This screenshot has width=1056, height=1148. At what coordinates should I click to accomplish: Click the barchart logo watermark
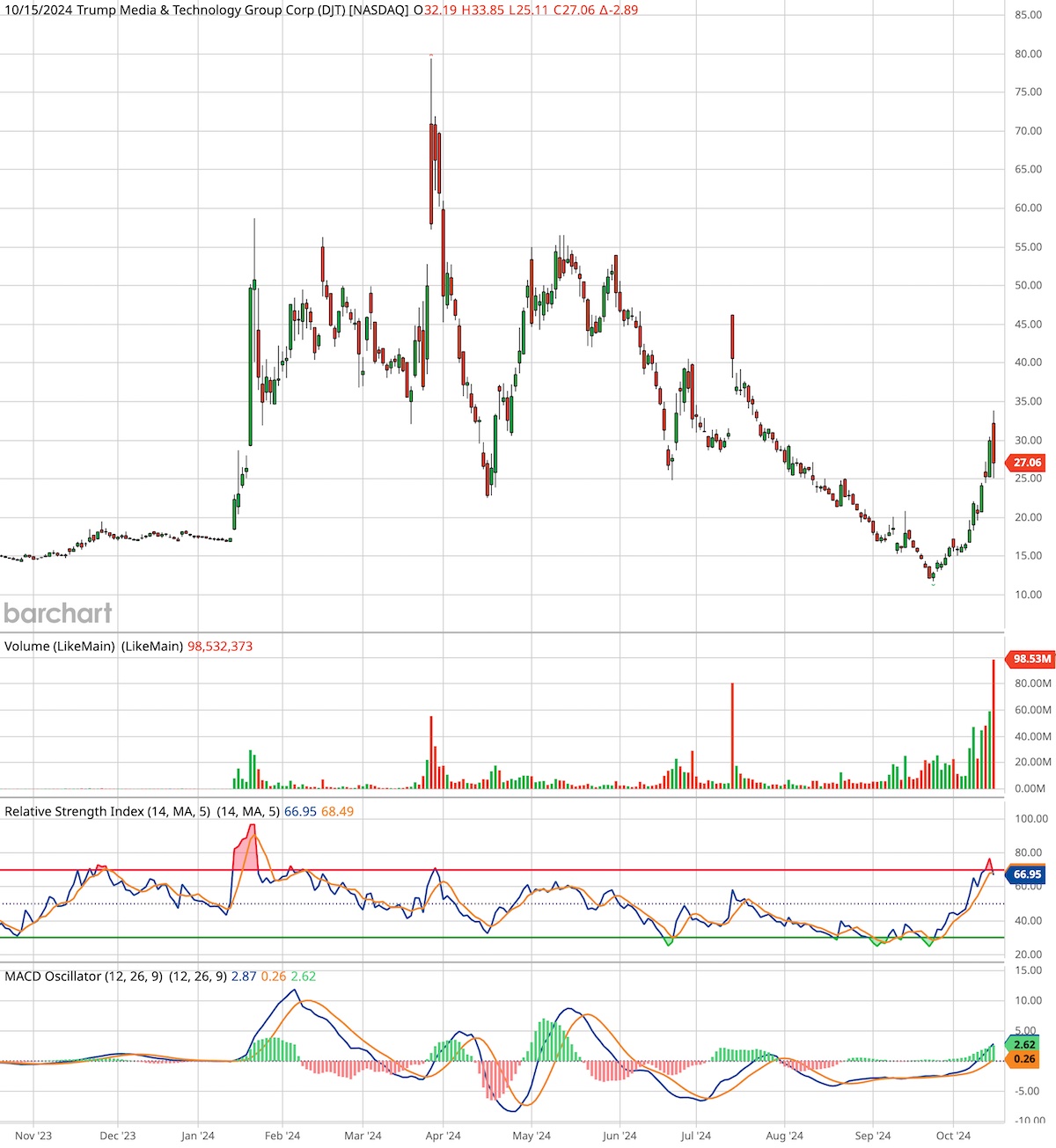tap(58, 613)
